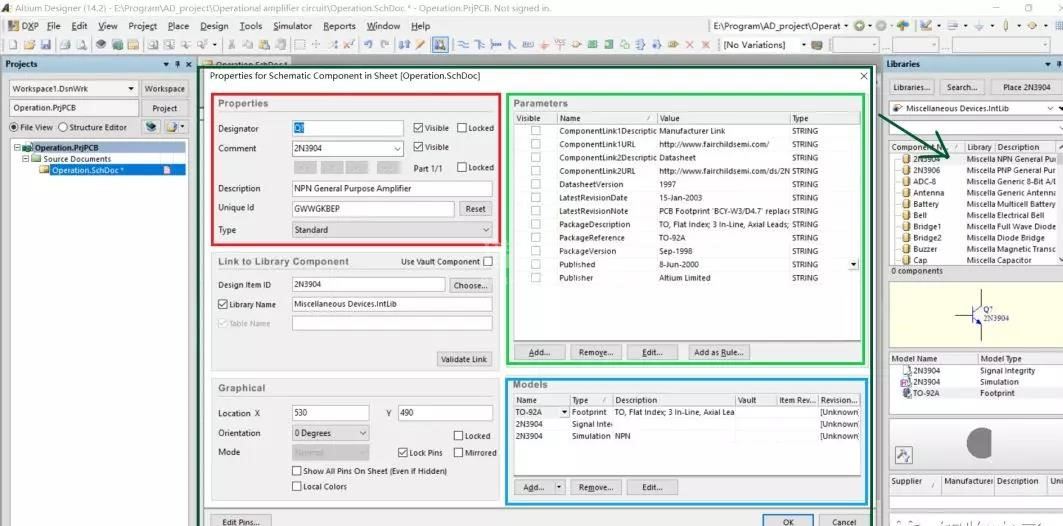
Task: Click the Cut scissors icon in toolbar
Action: click(232, 45)
